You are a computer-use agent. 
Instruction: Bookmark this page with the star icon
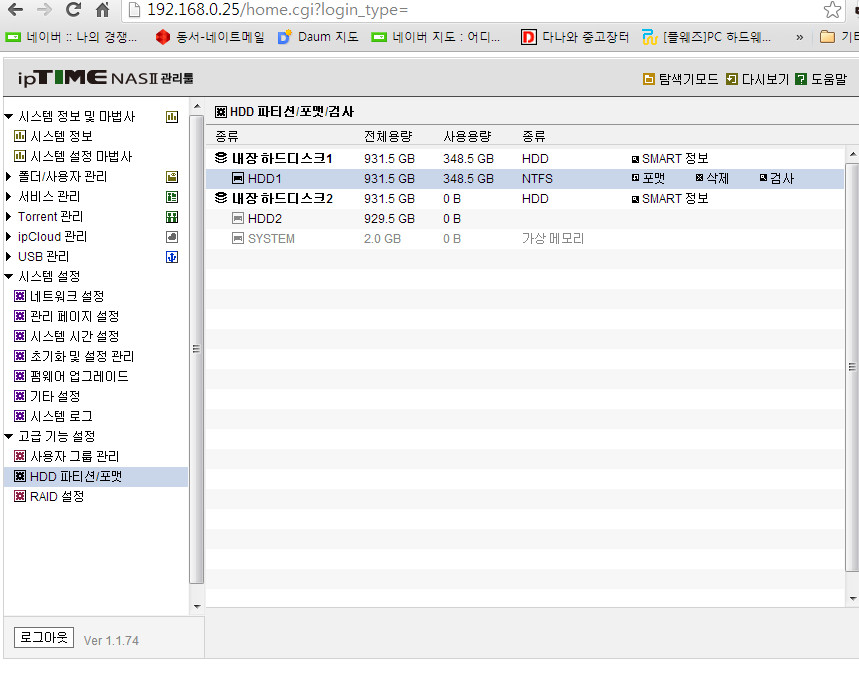click(832, 9)
